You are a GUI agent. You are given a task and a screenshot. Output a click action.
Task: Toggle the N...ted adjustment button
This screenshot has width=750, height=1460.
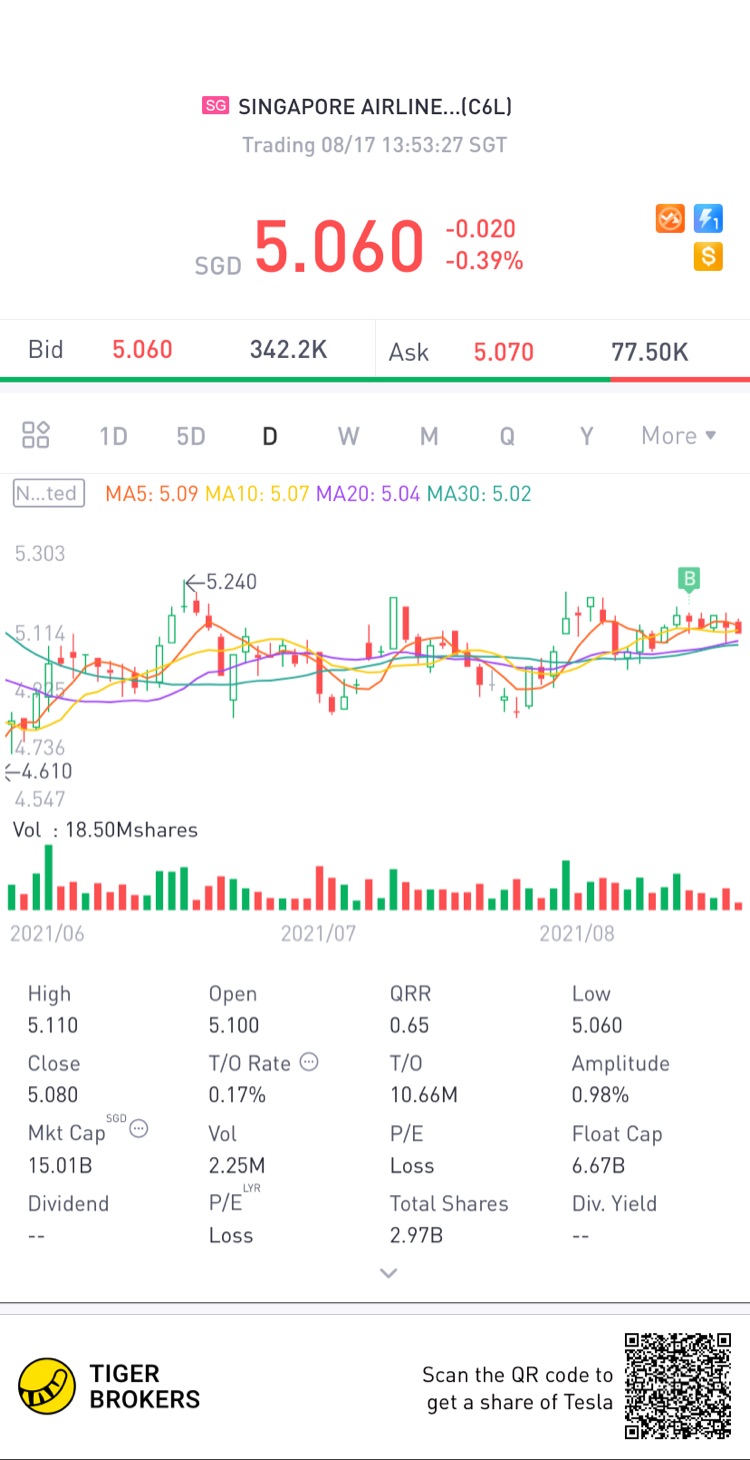48,493
